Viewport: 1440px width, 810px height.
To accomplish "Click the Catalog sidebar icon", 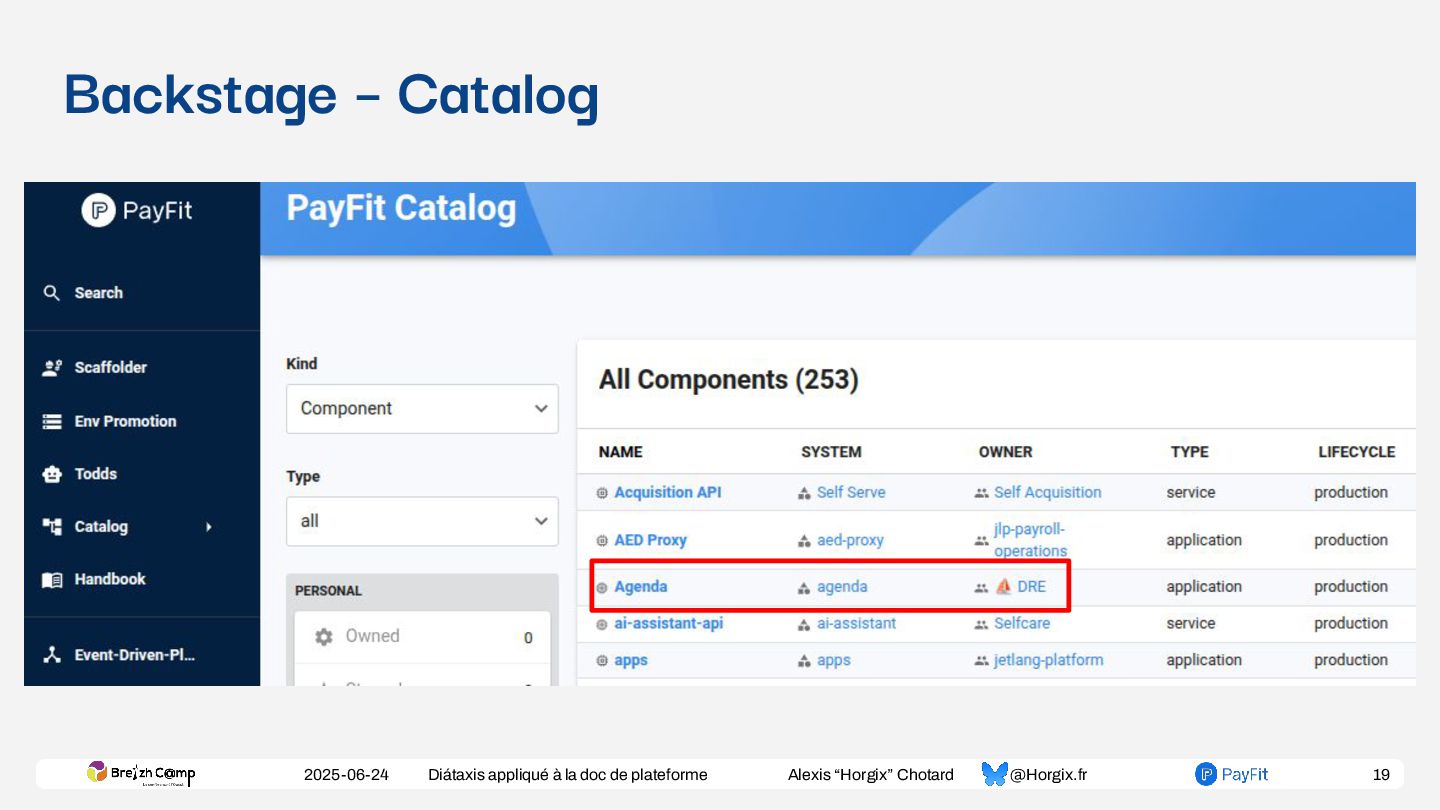I will (x=52, y=526).
